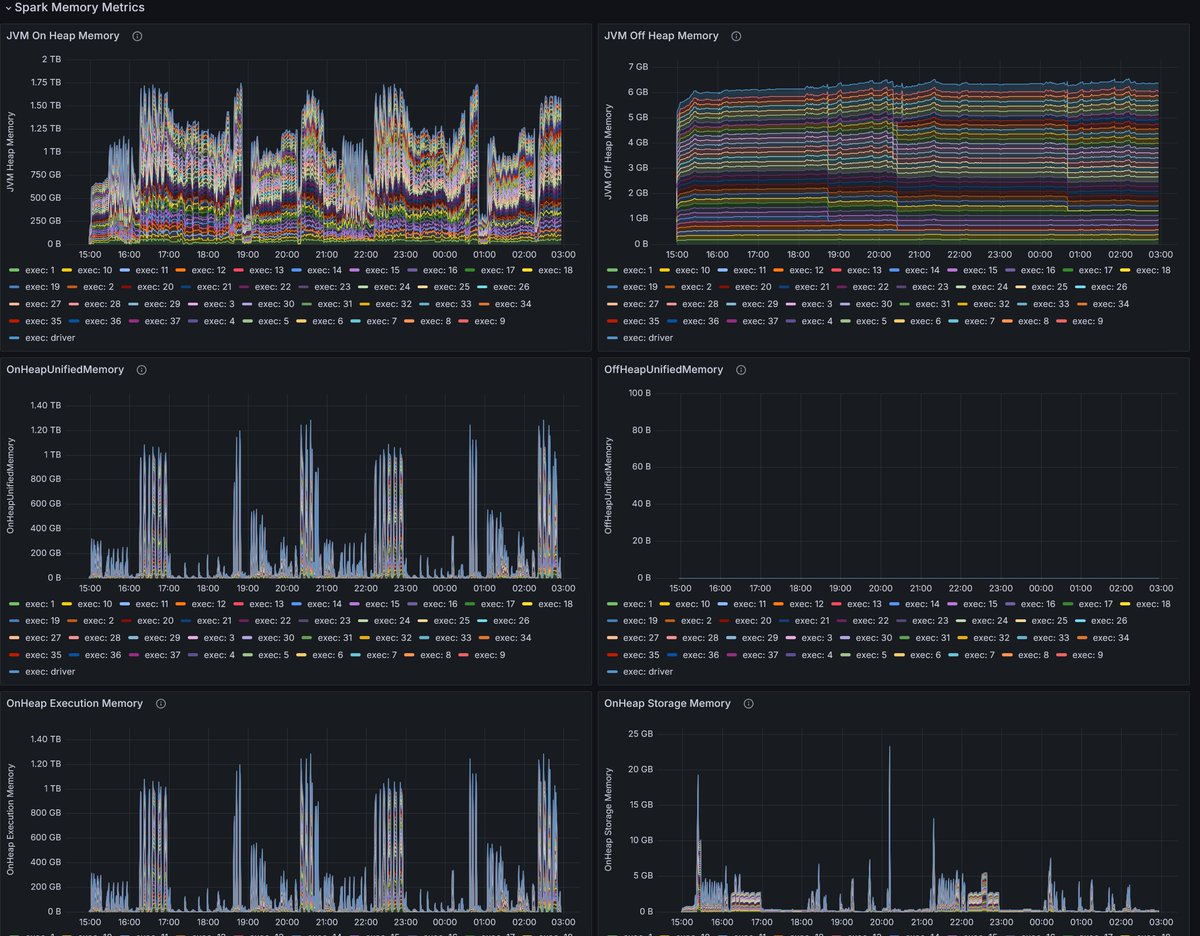This screenshot has width=1200, height=936.
Task: Toggle exec: 16 in JVM Off Heap legend
Action: 1038,270
